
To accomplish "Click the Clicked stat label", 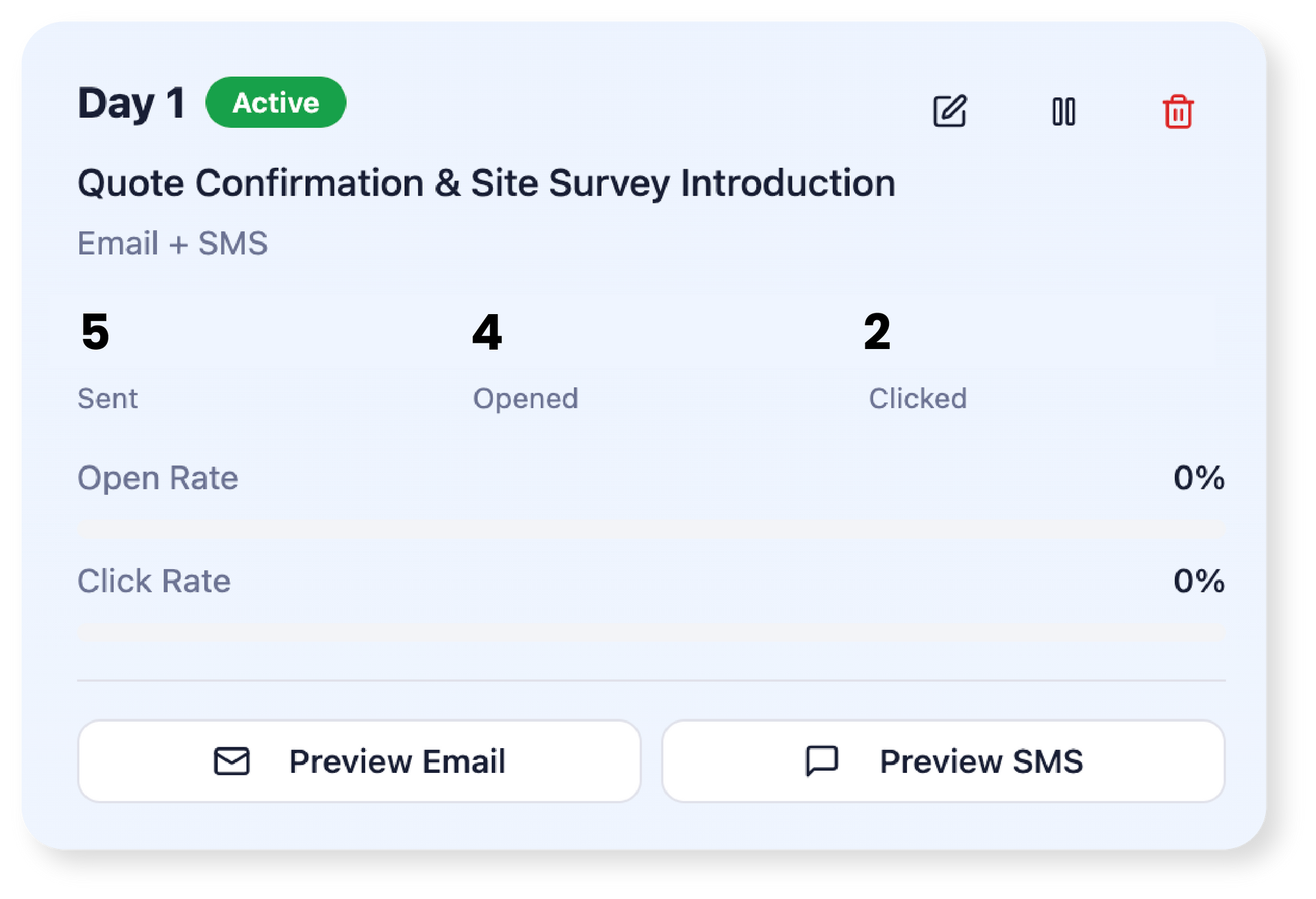I will tap(917, 398).
